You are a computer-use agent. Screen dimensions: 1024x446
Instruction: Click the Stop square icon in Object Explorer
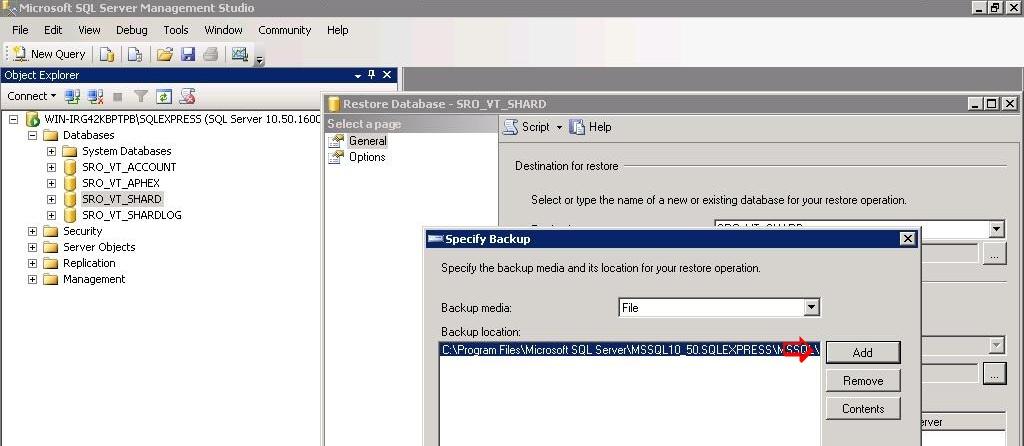pyautogui.click(x=118, y=97)
